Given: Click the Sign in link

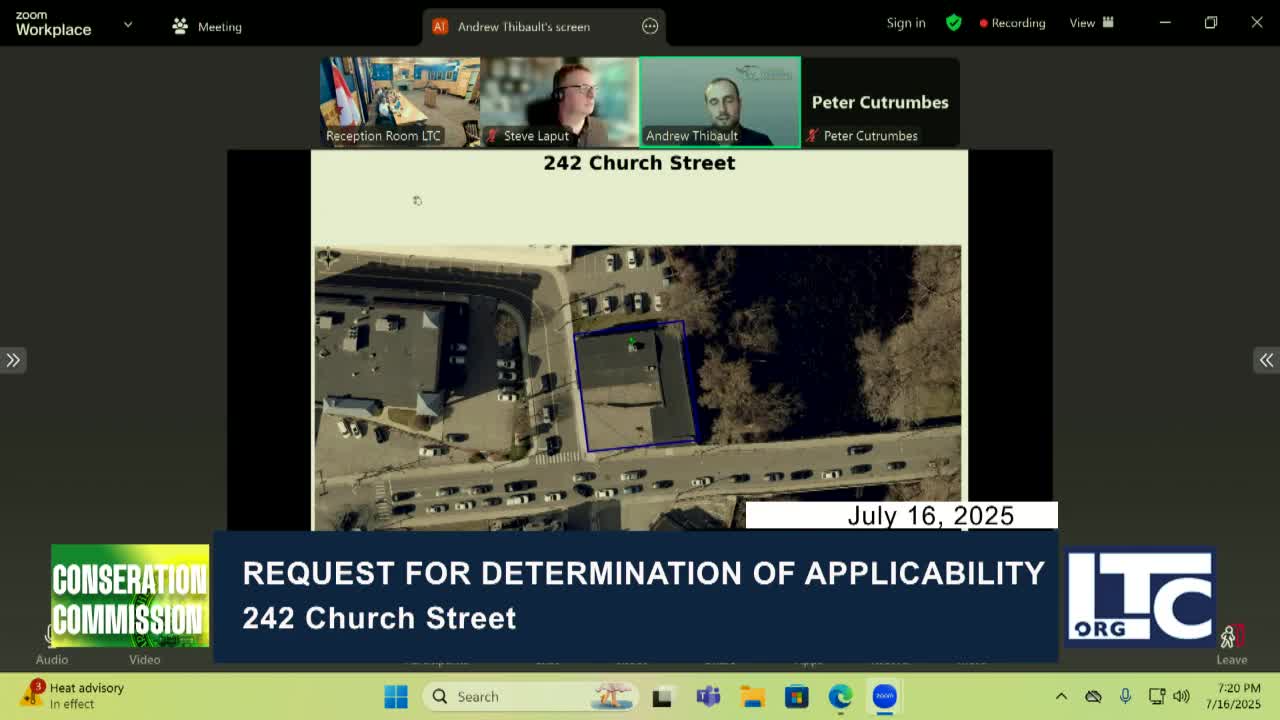Looking at the screenshot, I should point(906,23).
